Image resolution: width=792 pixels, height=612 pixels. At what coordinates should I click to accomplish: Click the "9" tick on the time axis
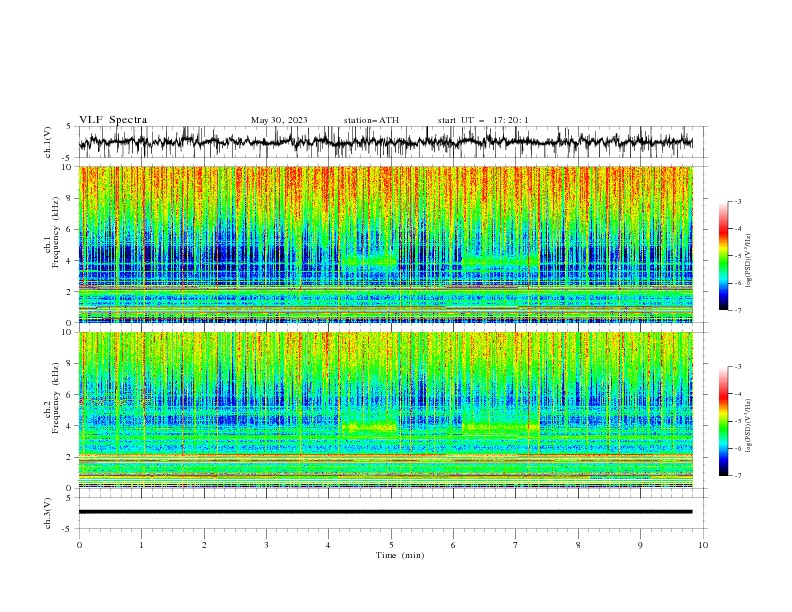[x=640, y=545]
